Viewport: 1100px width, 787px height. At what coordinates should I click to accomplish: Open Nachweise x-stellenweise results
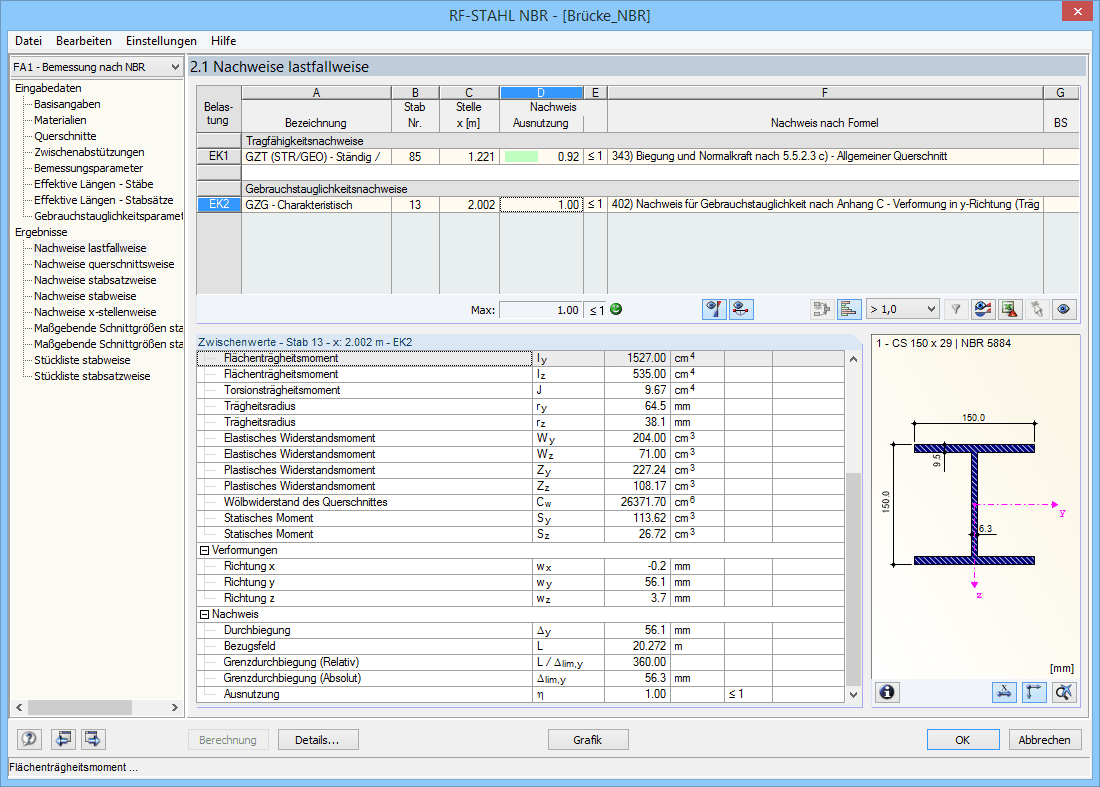click(95, 312)
